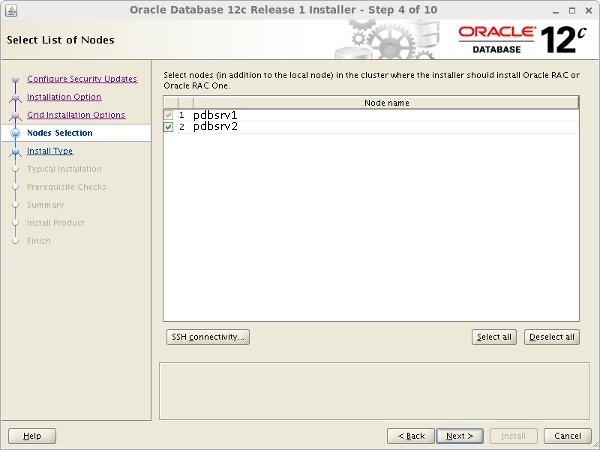Click the Java installer window icon
This screenshot has width=600, height=450.
[11, 10]
